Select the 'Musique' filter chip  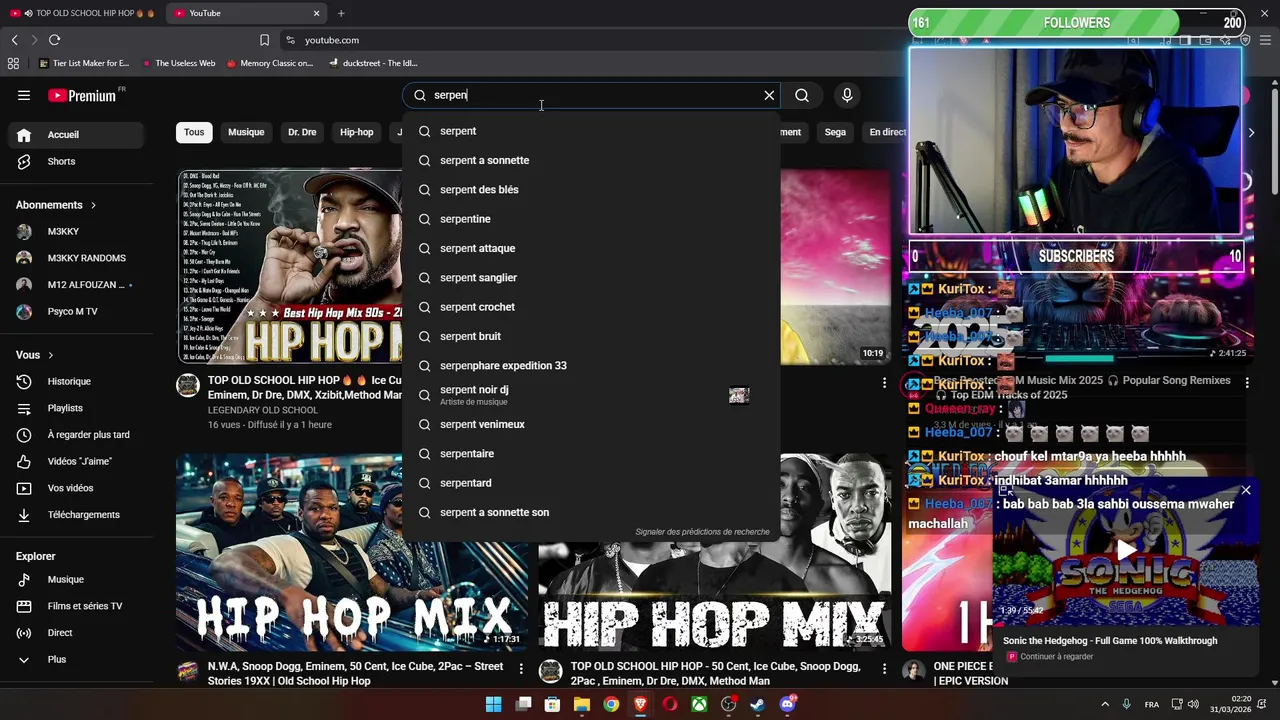(246, 132)
